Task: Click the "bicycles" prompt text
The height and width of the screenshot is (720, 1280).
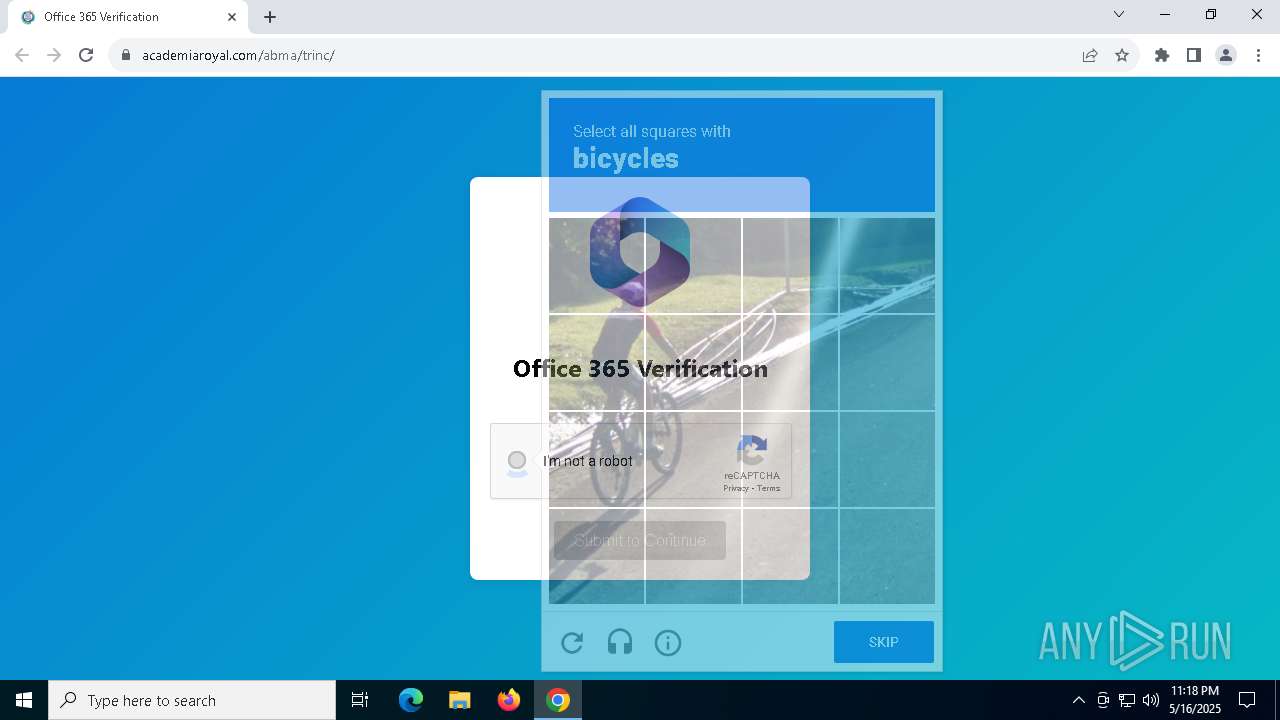Action: [x=626, y=158]
